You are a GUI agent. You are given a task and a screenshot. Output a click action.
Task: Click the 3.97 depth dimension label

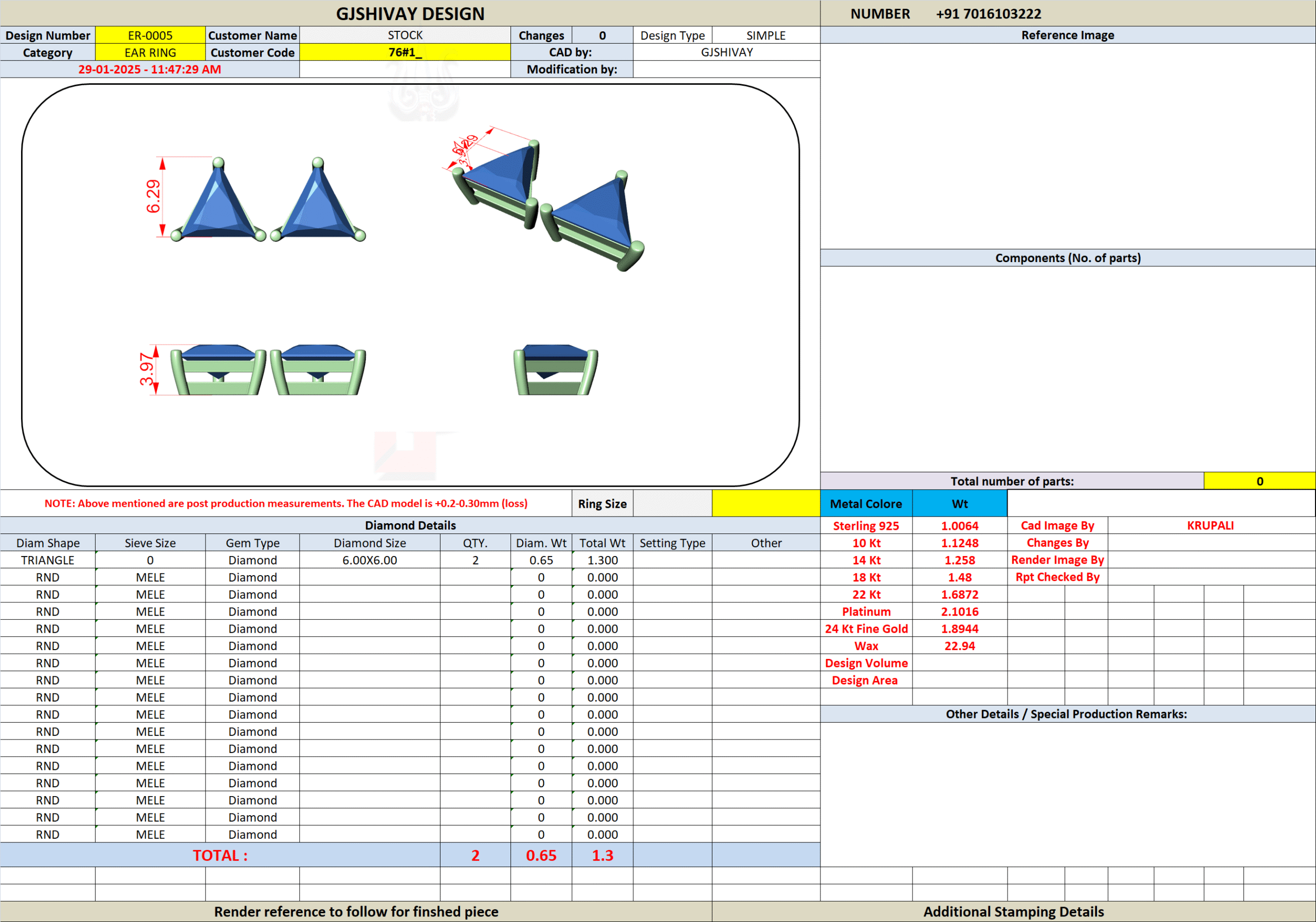click(147, 370)
